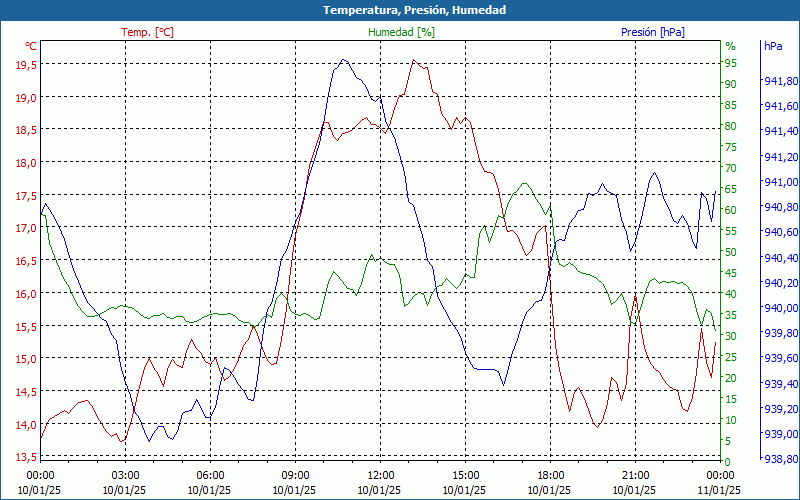Viewport: 800px width, 500px height.
Task: Choose the 940,80 pressure axis value
Action: coord(781,207)
